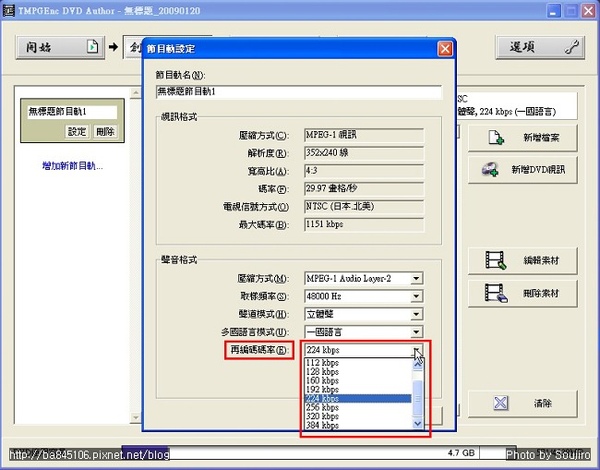Select highlighted 224 kbps list entry
This screenshot has width=600, height=470.
tap(358, 398)
